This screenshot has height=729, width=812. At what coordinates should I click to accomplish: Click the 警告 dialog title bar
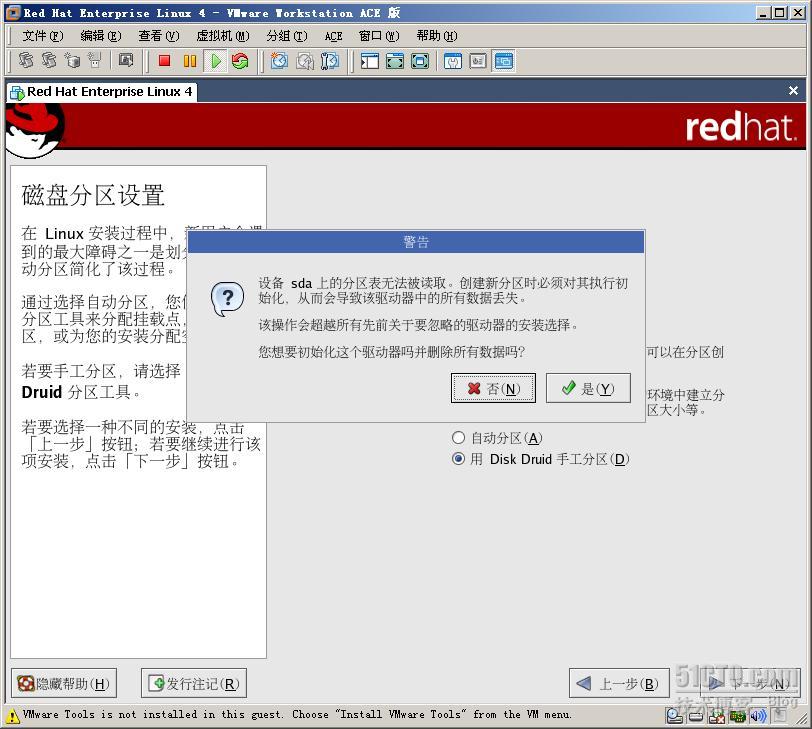(x=416, y=242)
